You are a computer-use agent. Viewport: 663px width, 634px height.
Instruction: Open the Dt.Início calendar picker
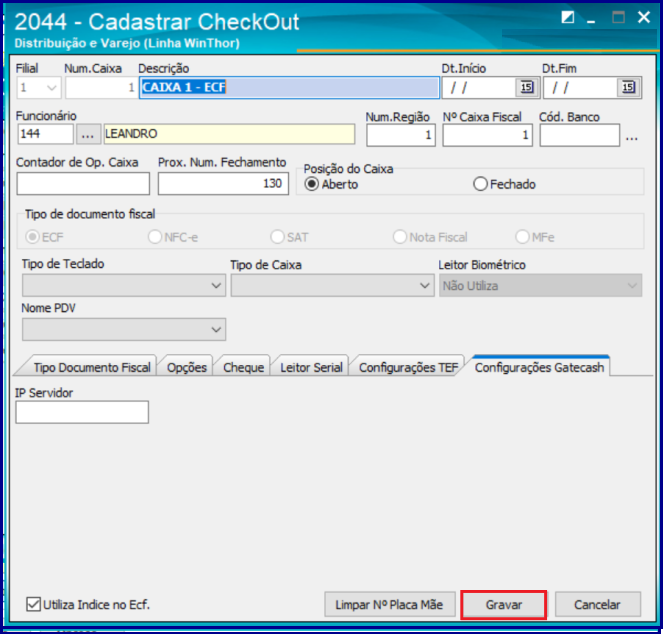point(526,88)
